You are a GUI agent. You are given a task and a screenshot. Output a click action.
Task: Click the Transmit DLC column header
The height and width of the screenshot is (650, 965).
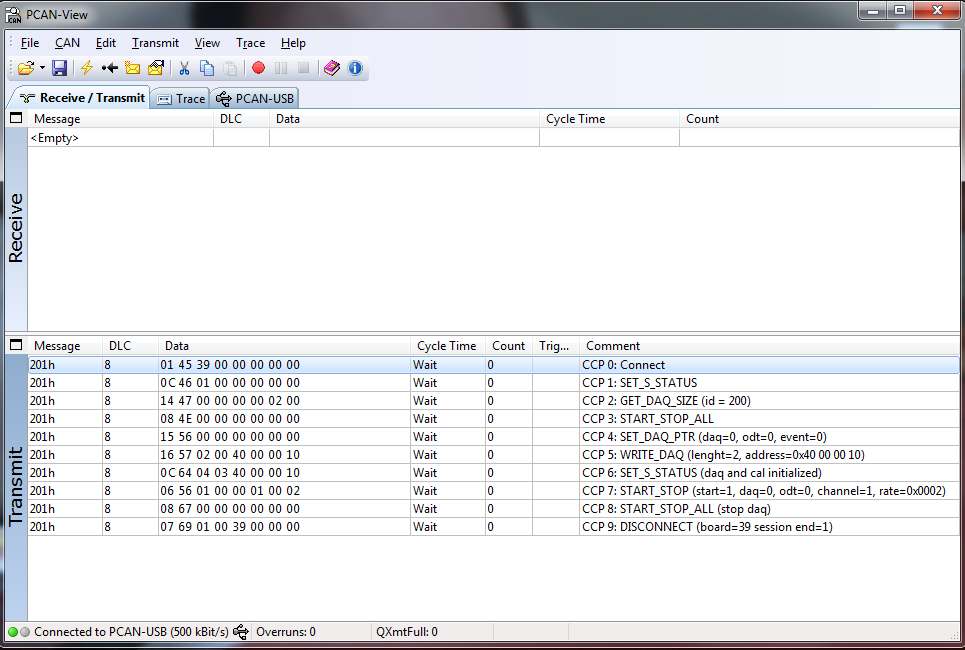coord(130,346)
